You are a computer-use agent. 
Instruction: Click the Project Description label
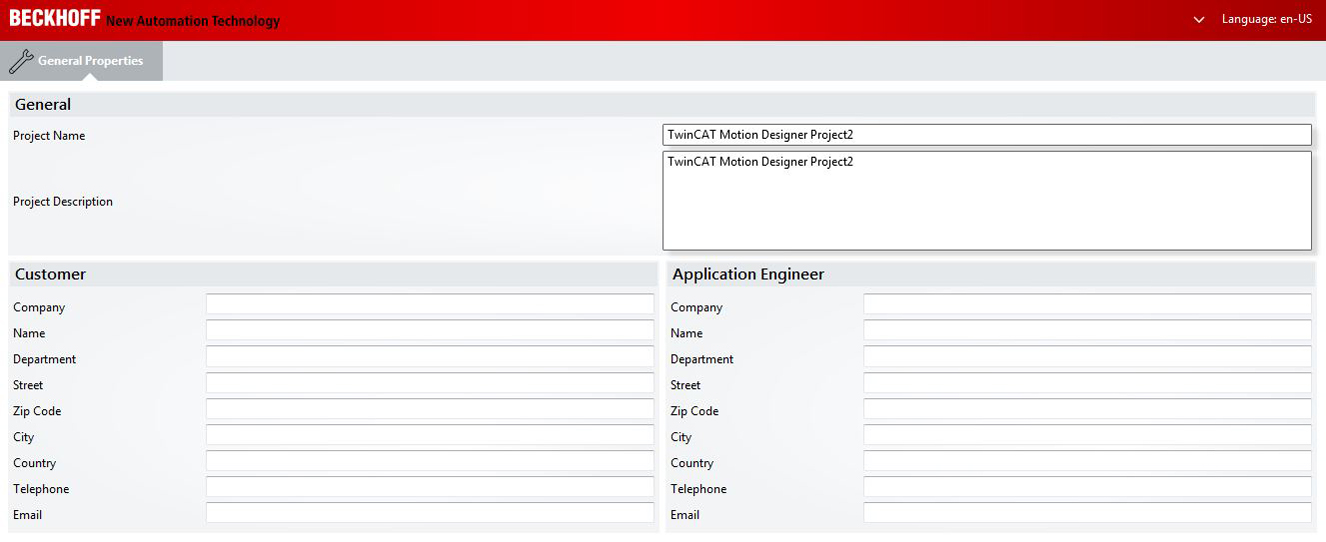63,202
